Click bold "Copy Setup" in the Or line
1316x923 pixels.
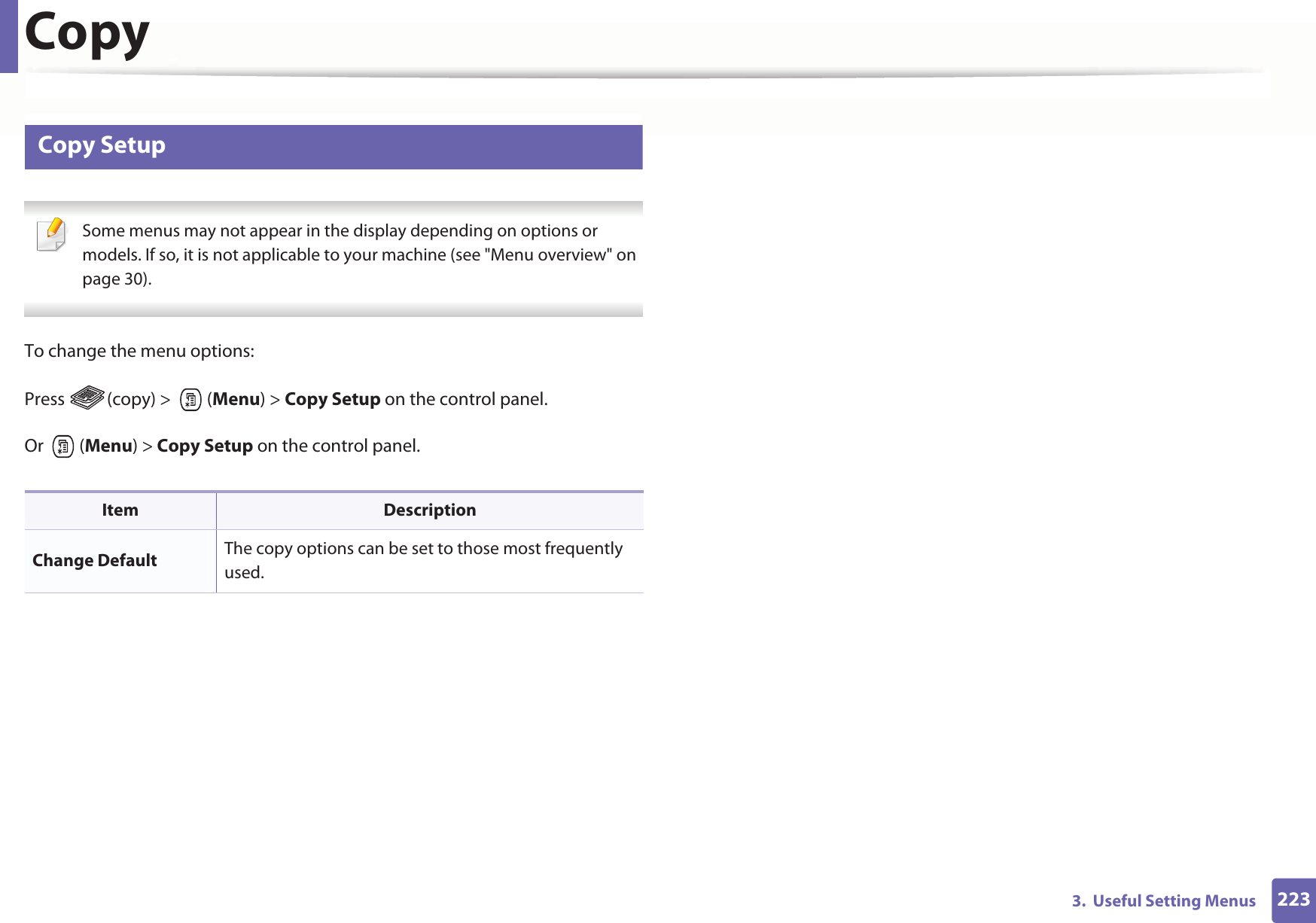205,446
